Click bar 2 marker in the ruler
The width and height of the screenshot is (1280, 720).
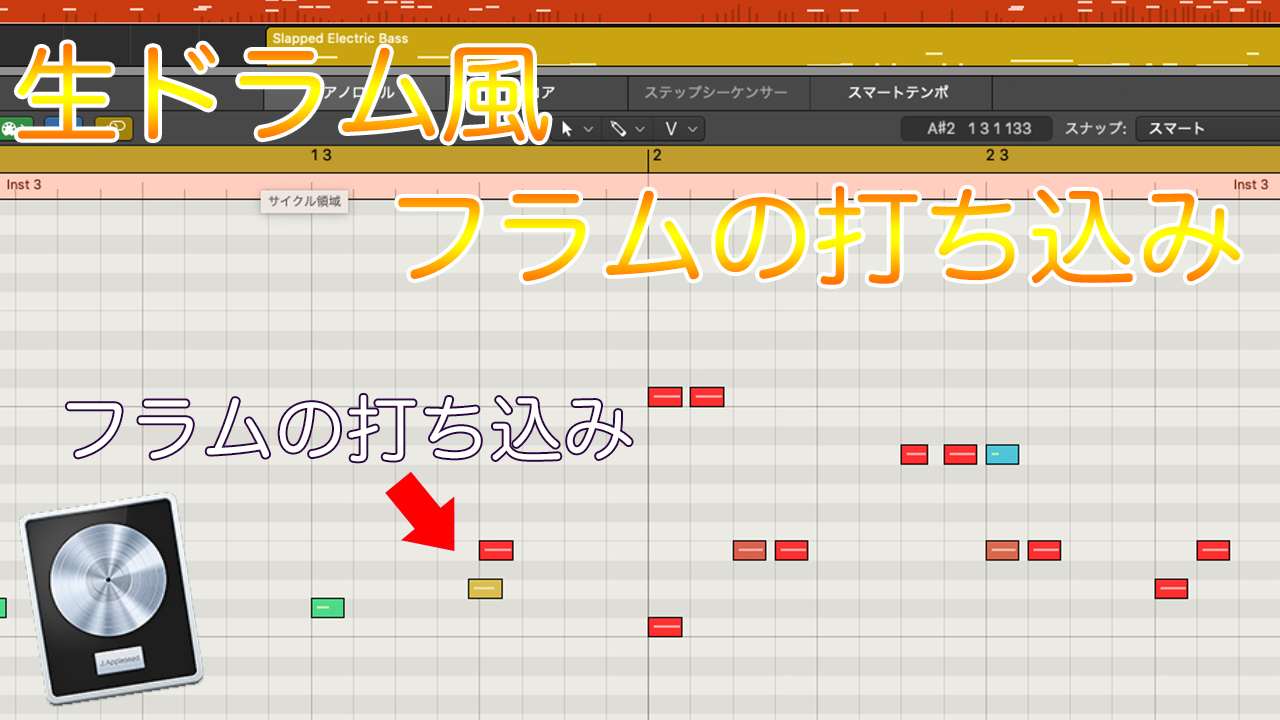pyautogui.click(x=656, y=155)
